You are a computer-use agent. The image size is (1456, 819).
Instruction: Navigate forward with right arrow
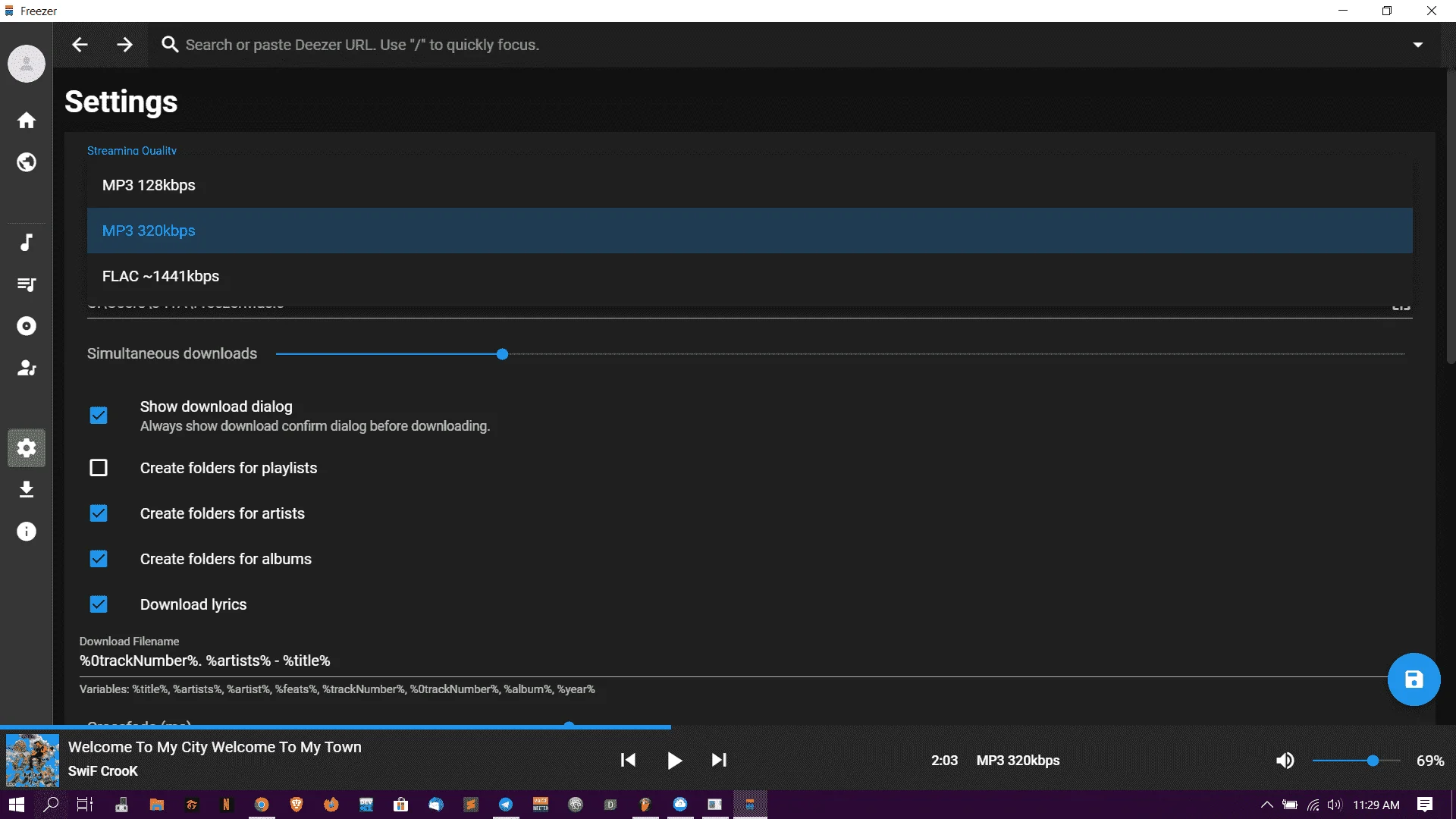coord(125,45)
